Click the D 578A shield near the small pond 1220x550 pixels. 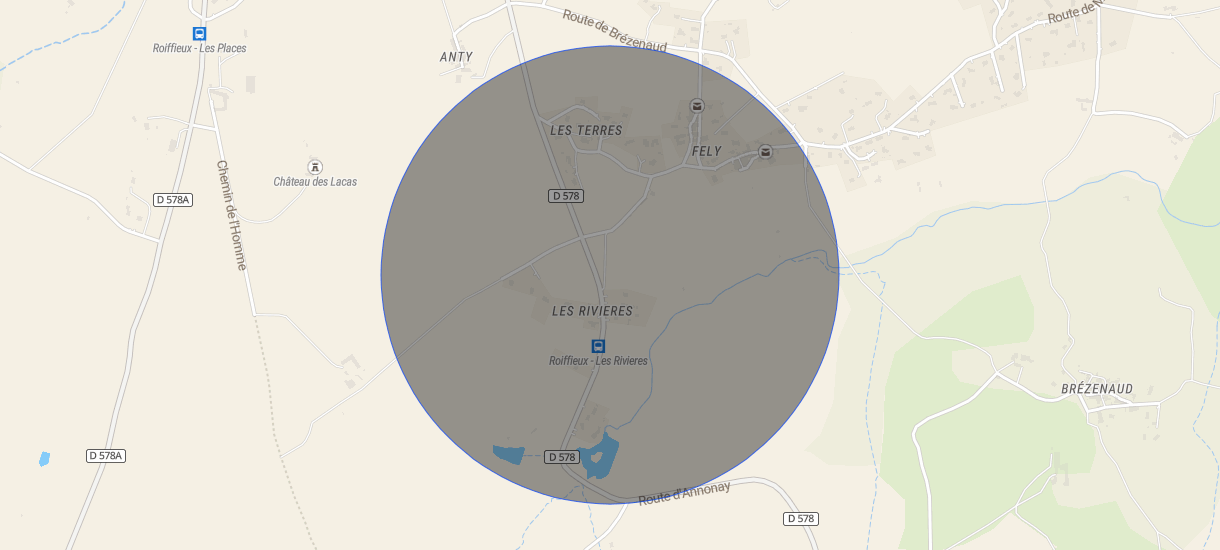point(106,456)
